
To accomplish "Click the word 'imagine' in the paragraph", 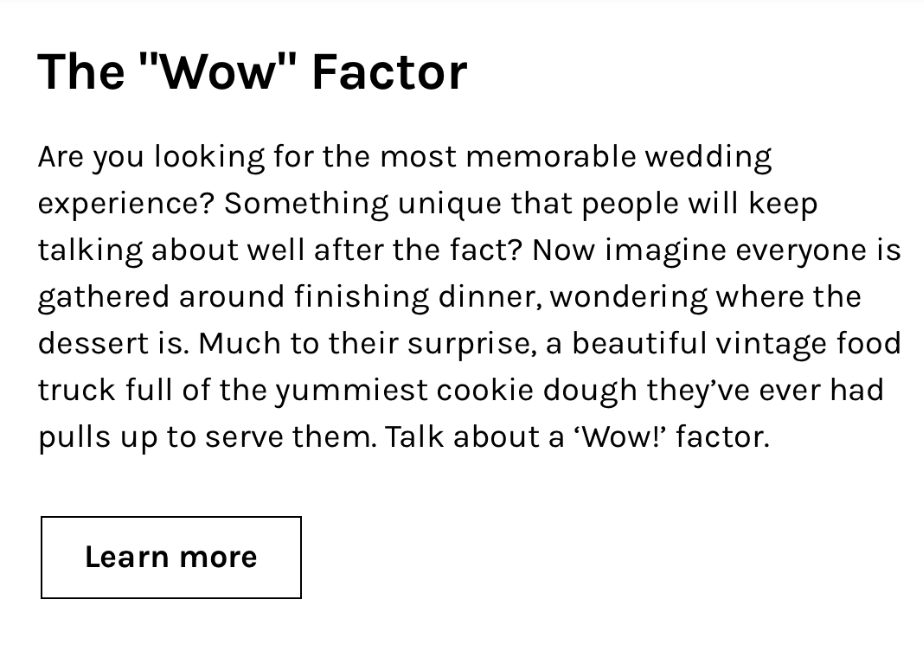I will click(x=665, y=251).
